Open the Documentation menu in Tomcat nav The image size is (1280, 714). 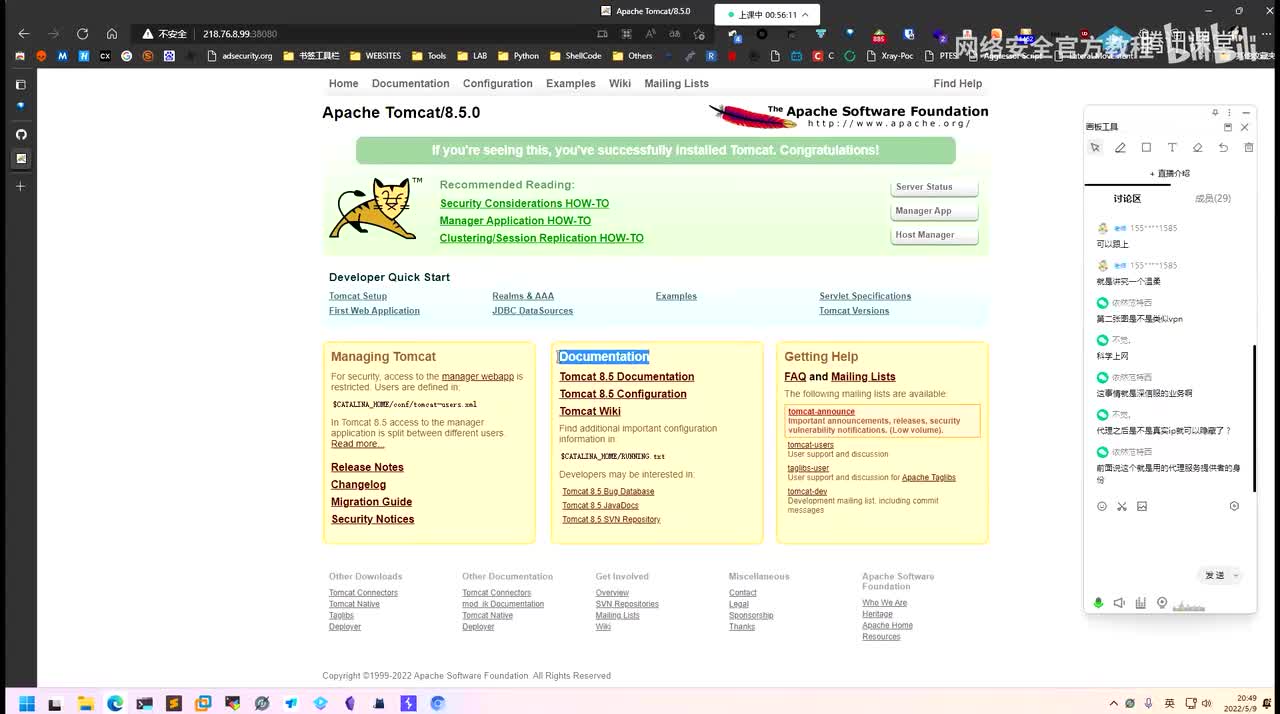(x=411, y=83)
